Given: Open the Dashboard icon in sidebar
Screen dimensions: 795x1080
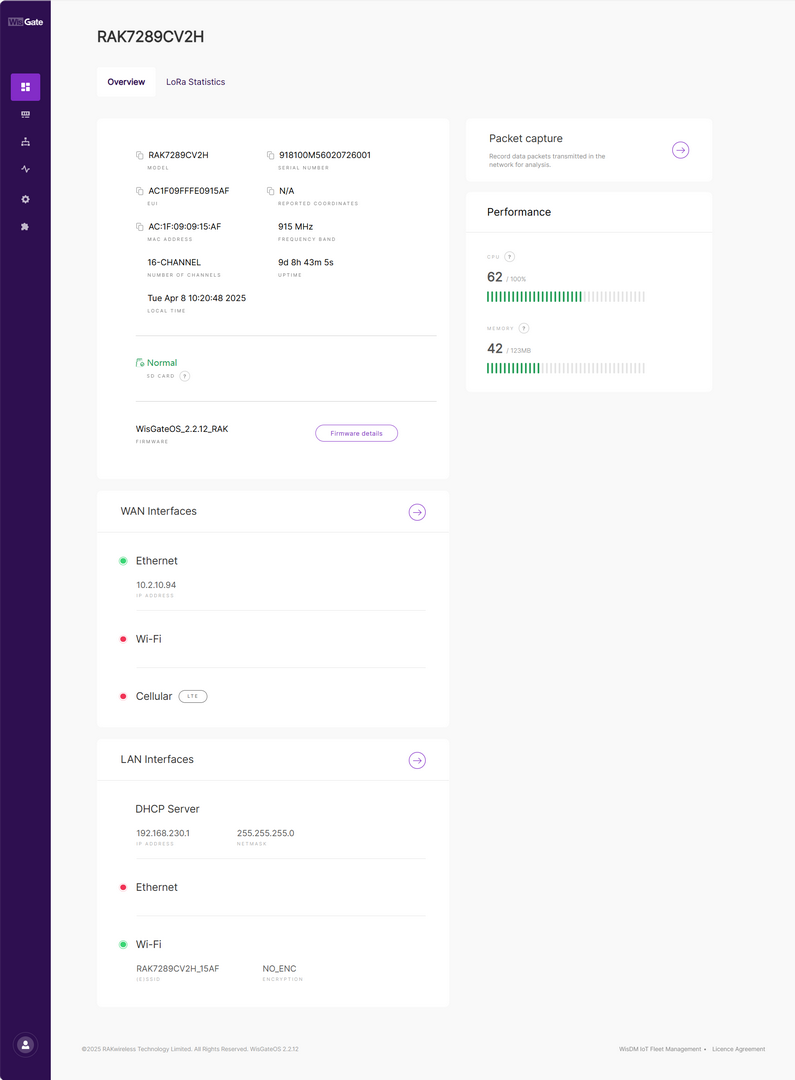Looking at the screenshot, I should [x=25, y=87].
